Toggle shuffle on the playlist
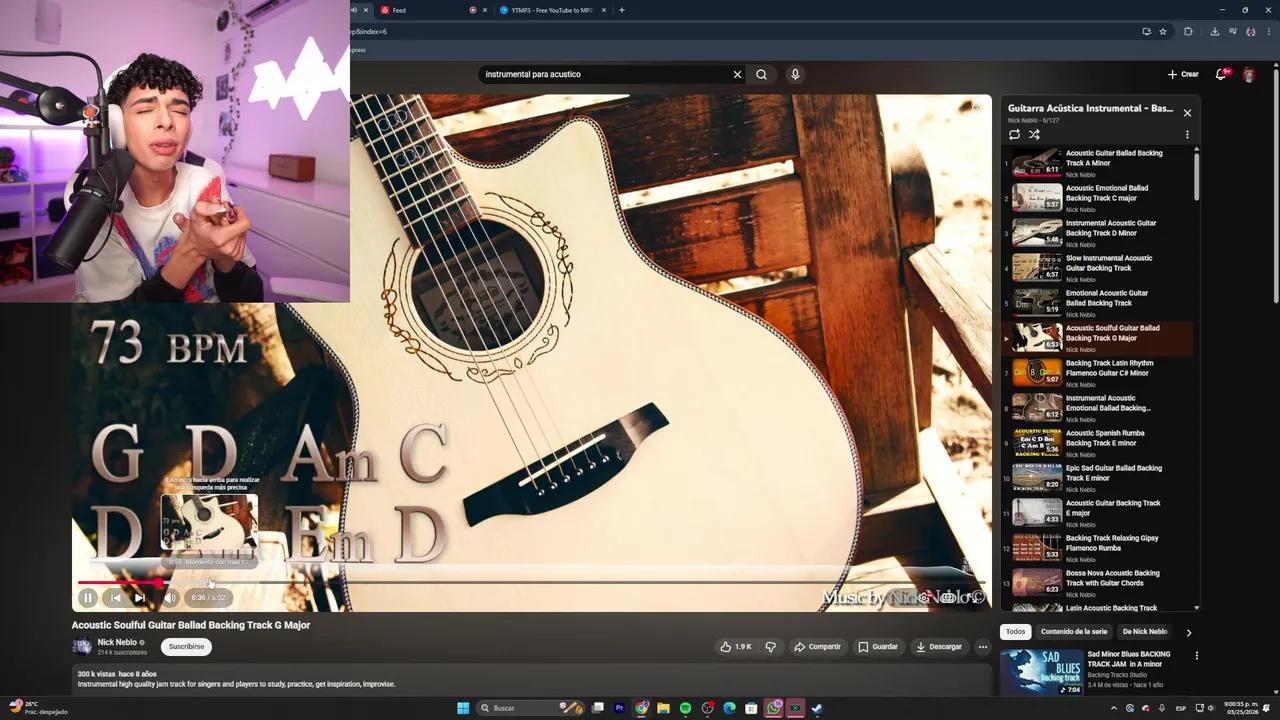 point(1035,134)
